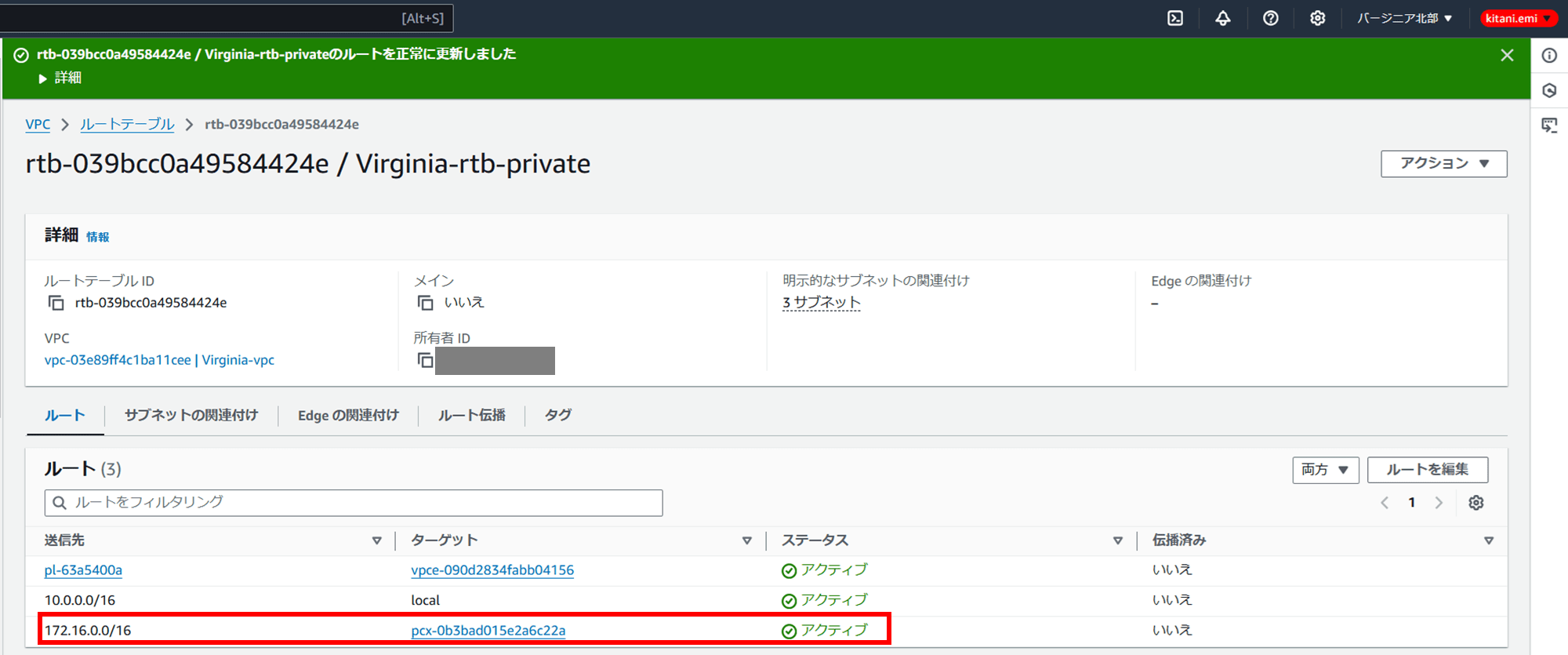Image resolution: width=1568 pixels, height=655 pixels.
Task: Go to next page of routes
Action: (1439, 503)
